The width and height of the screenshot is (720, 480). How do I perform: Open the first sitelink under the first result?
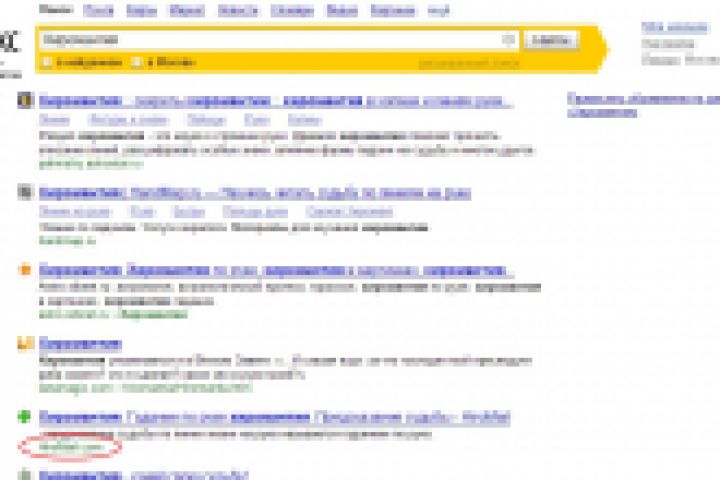pos(55,120)
